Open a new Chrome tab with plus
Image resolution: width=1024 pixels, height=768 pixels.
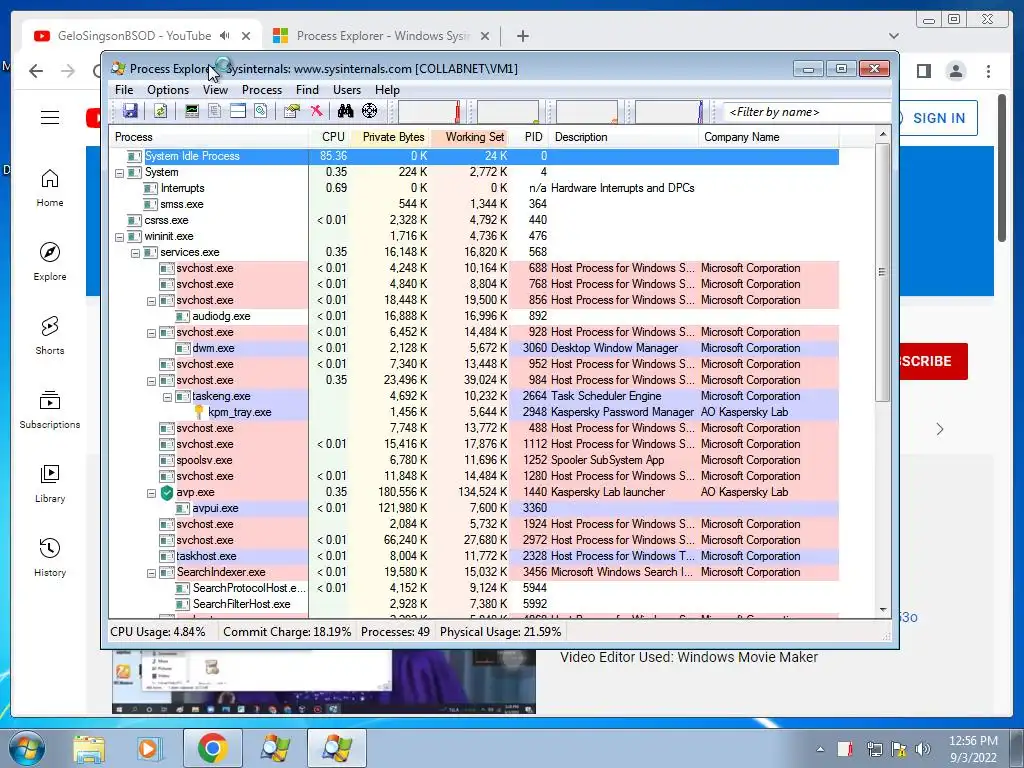pos(522,36)
